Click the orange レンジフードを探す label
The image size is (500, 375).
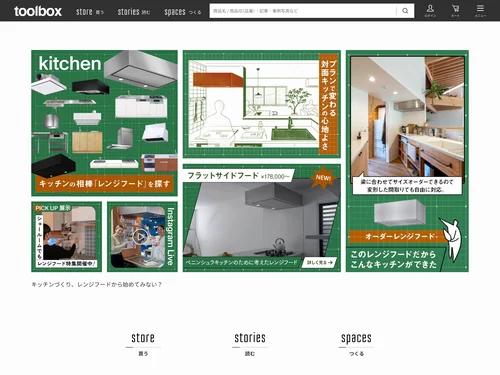point(105,184)
